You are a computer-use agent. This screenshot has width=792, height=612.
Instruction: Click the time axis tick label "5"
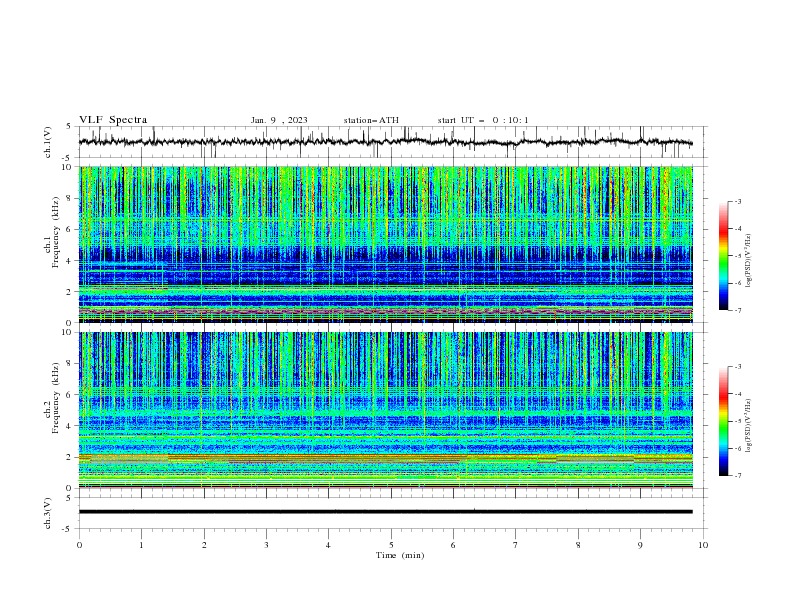pos(391,545)
